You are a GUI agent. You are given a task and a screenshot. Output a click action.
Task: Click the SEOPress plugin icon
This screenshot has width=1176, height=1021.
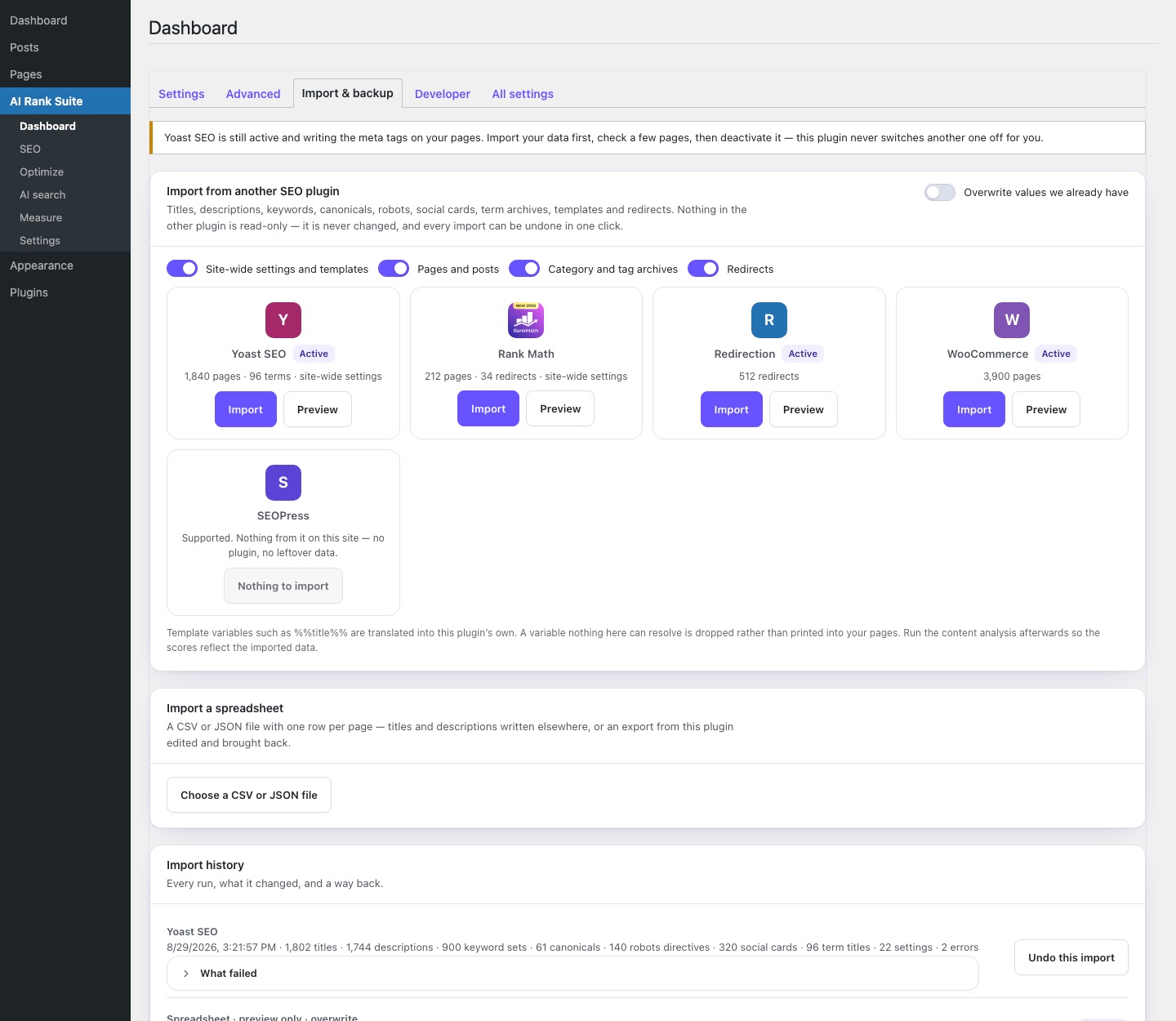pos(283,483)
